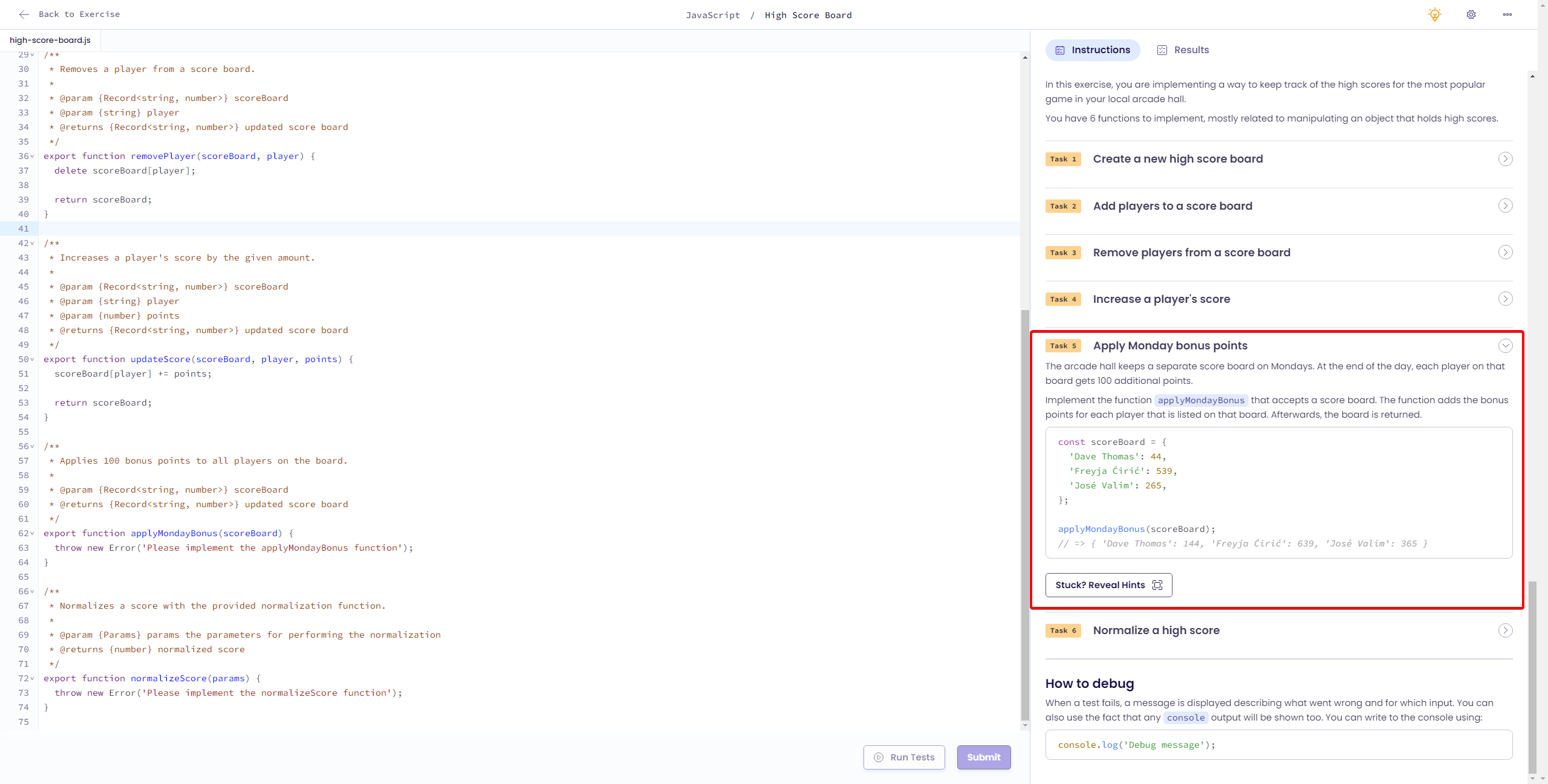Fold the comment block at line 42

pos(33,244)
